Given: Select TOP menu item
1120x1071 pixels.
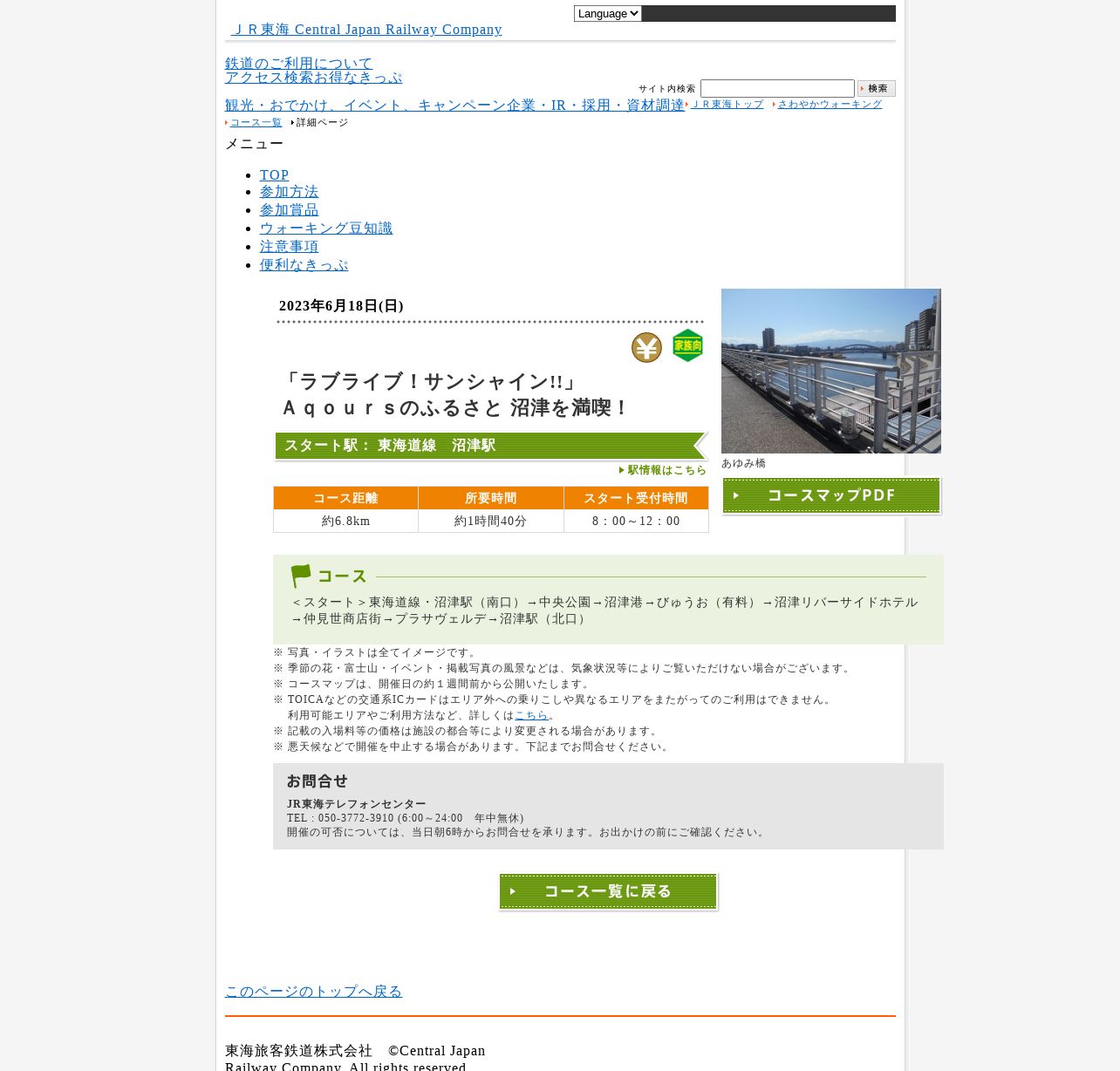Looking at the screenshot, I should click(x=274, y=175).
